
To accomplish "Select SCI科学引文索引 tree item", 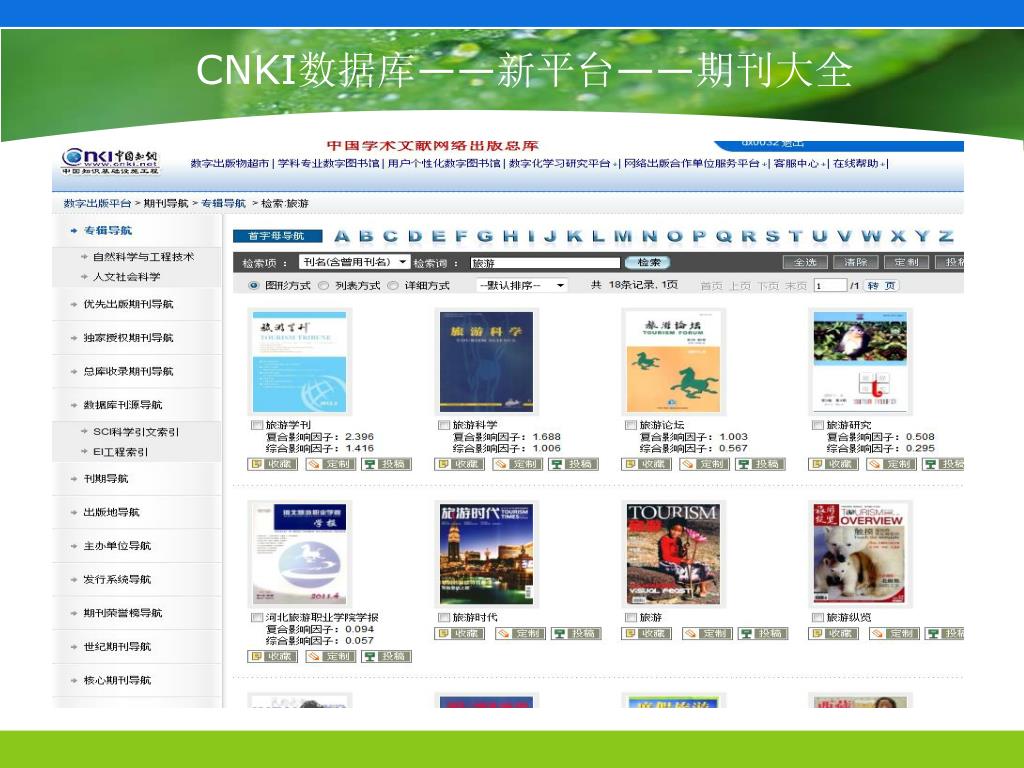I will coord(136,432).
